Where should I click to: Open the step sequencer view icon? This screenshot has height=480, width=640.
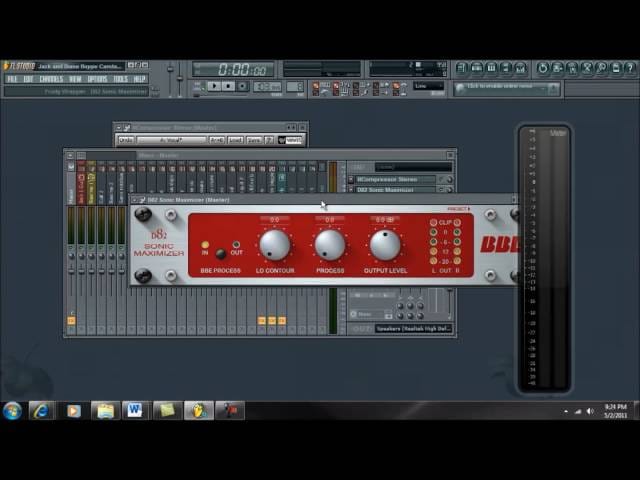click(x=476, y=68)
